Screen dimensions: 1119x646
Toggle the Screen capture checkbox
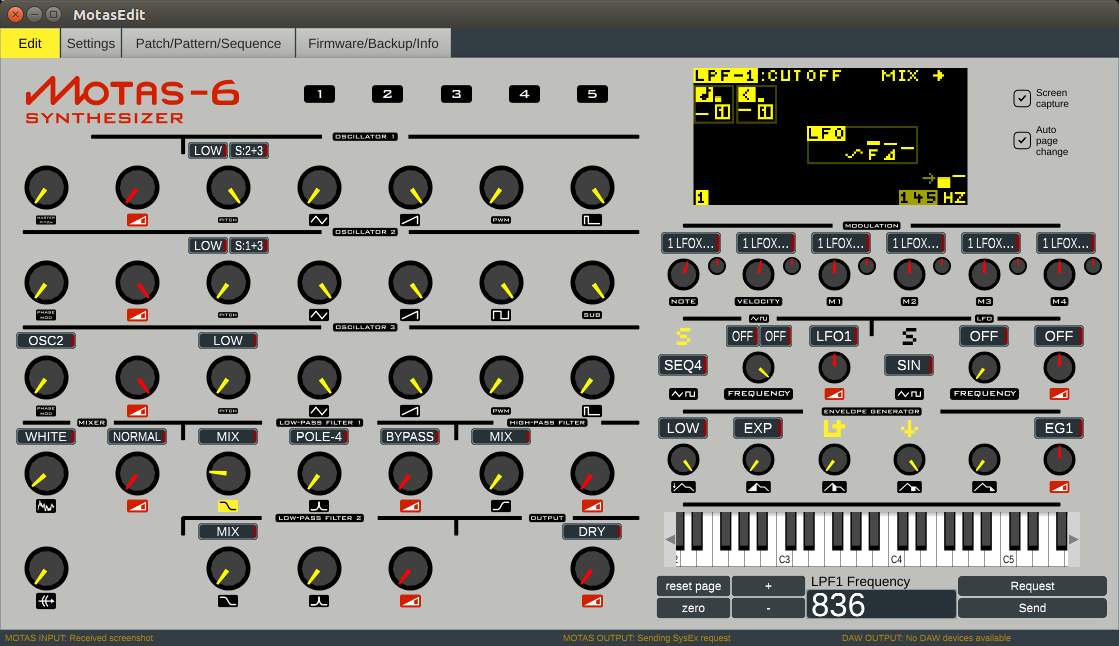pyautogui.click(x=1021, y=99)
